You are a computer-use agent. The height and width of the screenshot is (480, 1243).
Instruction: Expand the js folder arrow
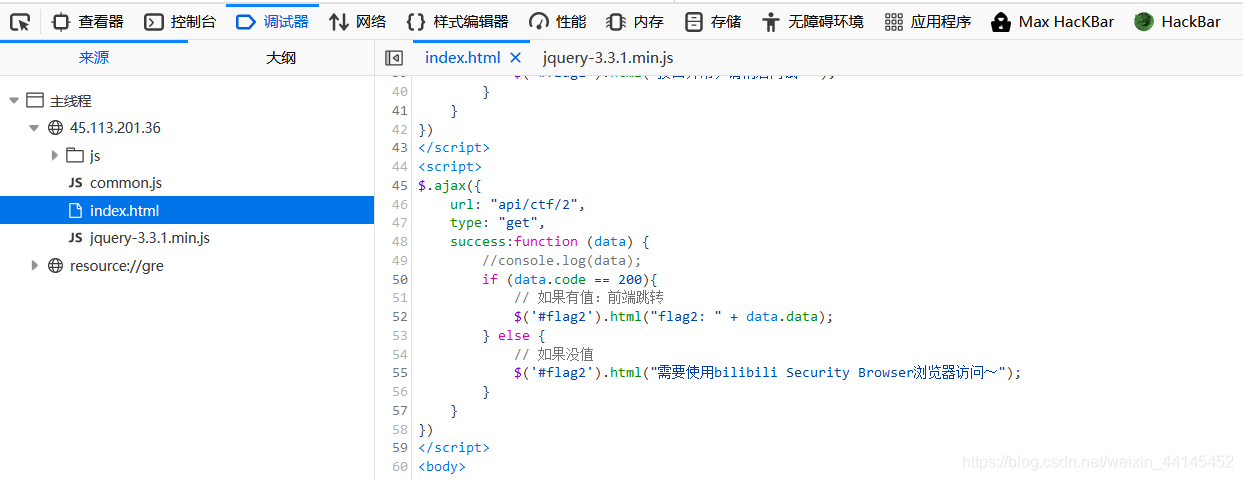54,155
